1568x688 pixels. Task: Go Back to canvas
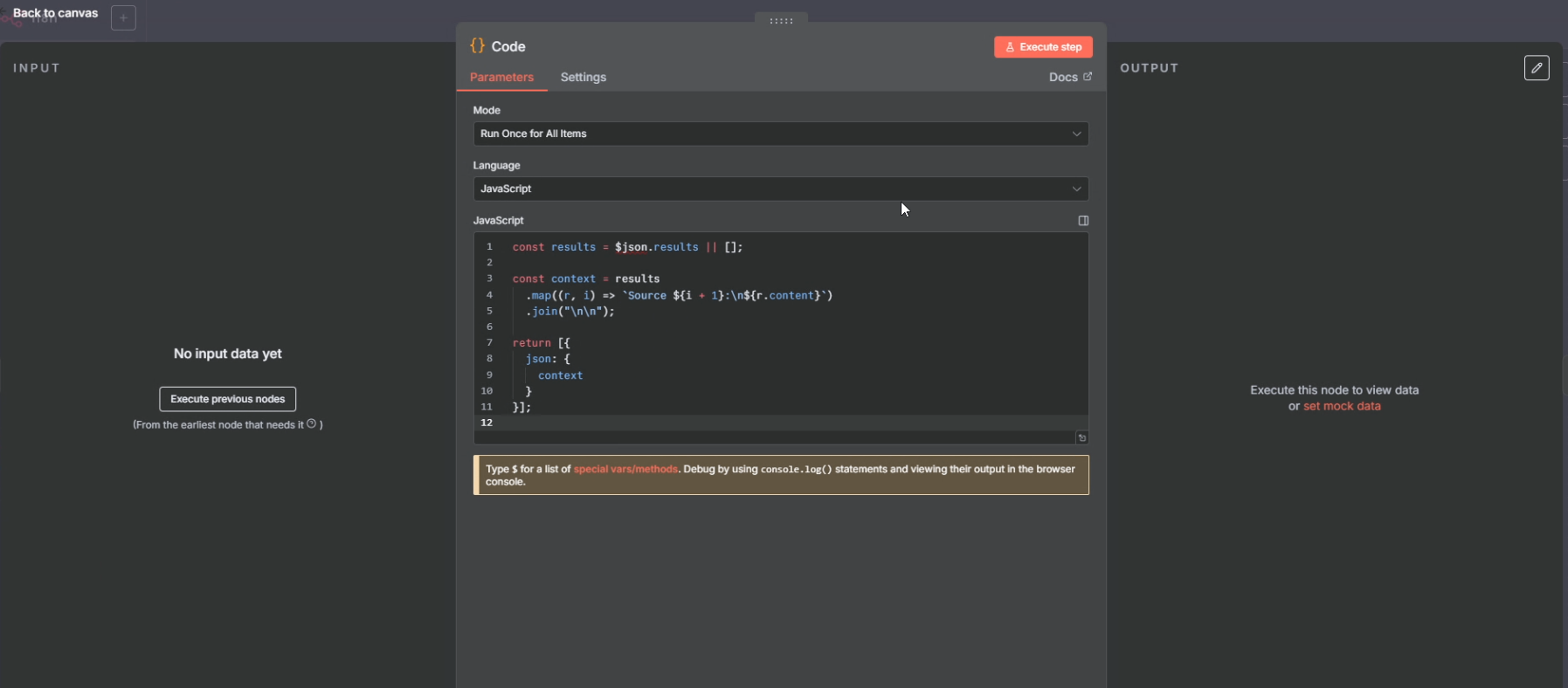(55, 13)
